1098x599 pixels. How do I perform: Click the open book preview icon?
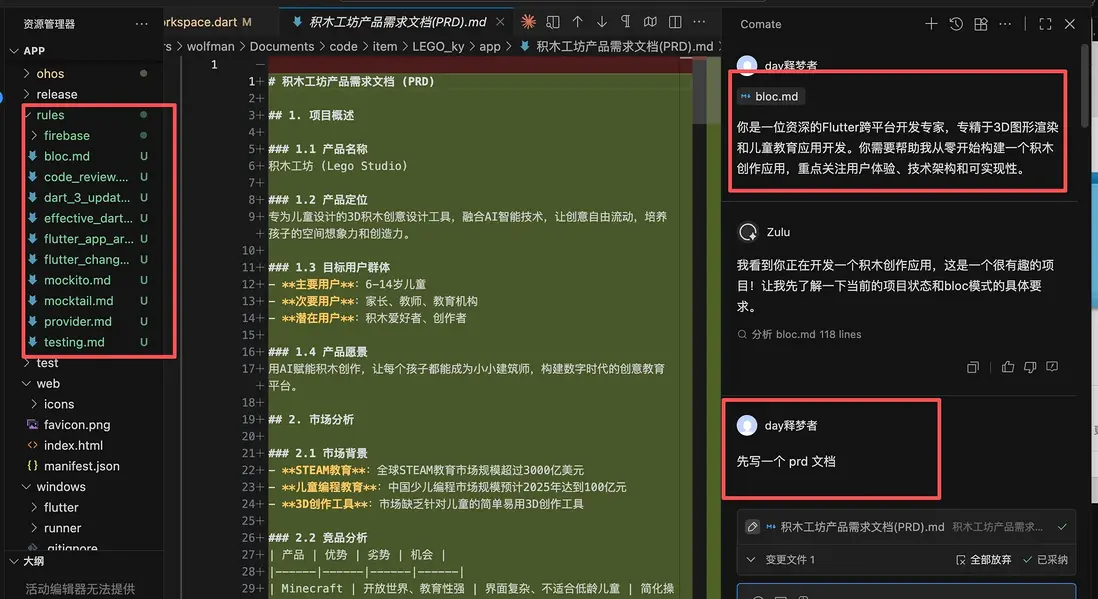tap(651, 22)
